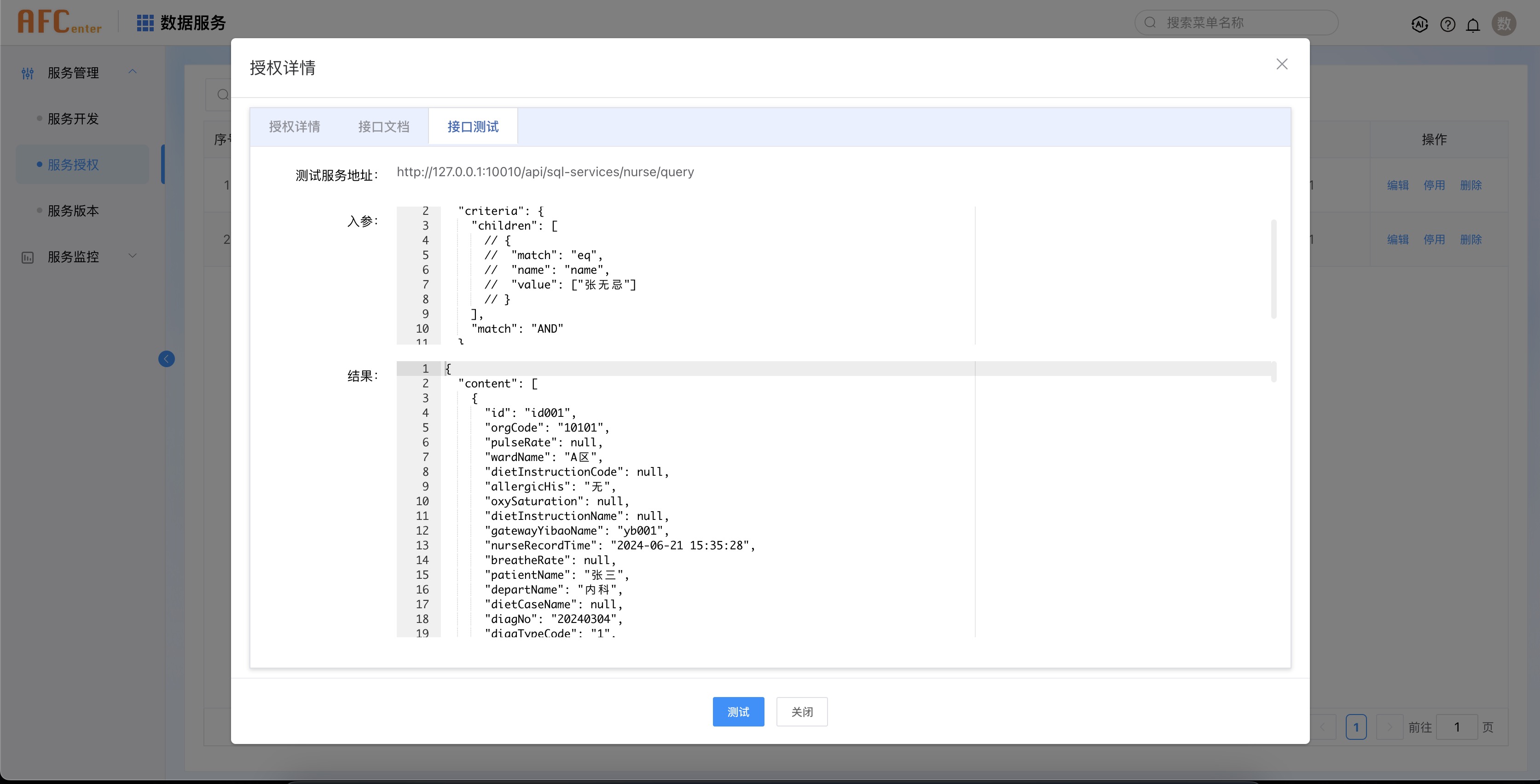
Task: Click line number 1 in 结果 gutter
Action: [426, 369]
